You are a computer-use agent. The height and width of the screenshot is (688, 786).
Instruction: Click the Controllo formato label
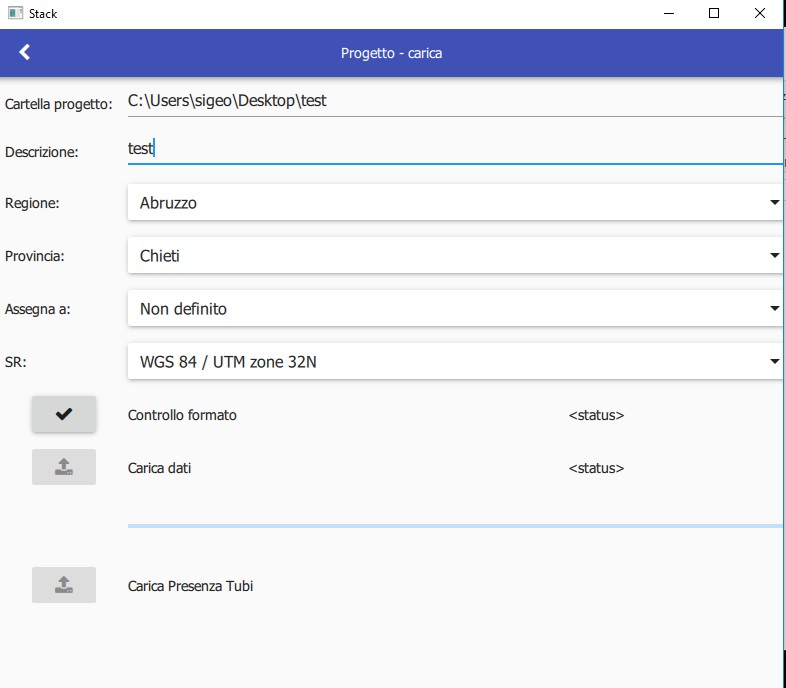[x=182, y=415]
